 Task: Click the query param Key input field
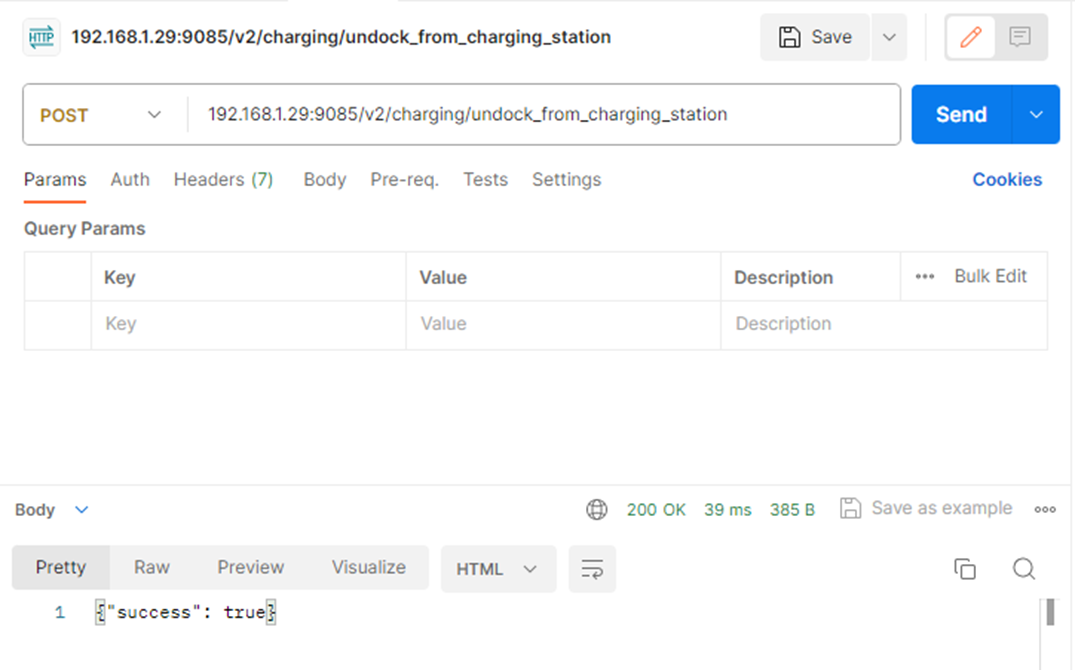[x=248, y=324]
